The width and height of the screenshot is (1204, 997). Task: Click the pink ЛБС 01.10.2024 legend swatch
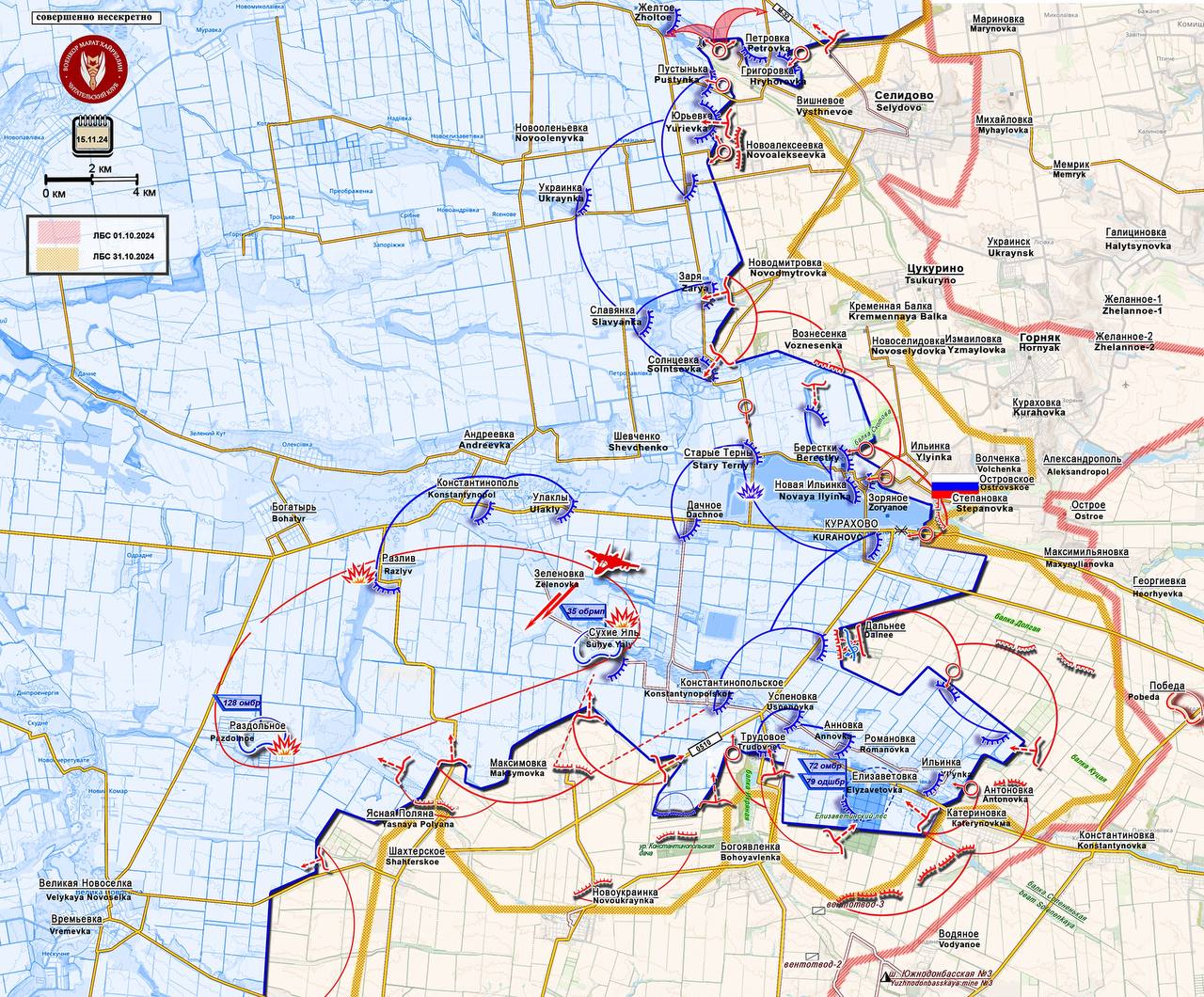pyautogui.click(x=56, y=231)
